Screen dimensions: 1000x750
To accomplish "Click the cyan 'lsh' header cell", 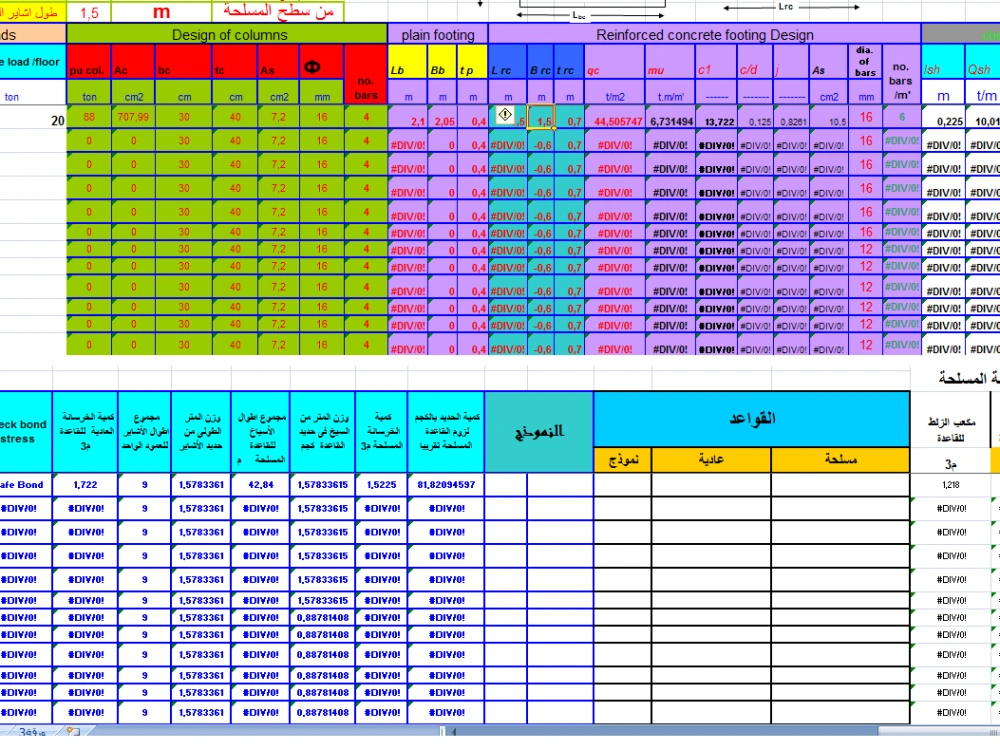I will (943, 62).
